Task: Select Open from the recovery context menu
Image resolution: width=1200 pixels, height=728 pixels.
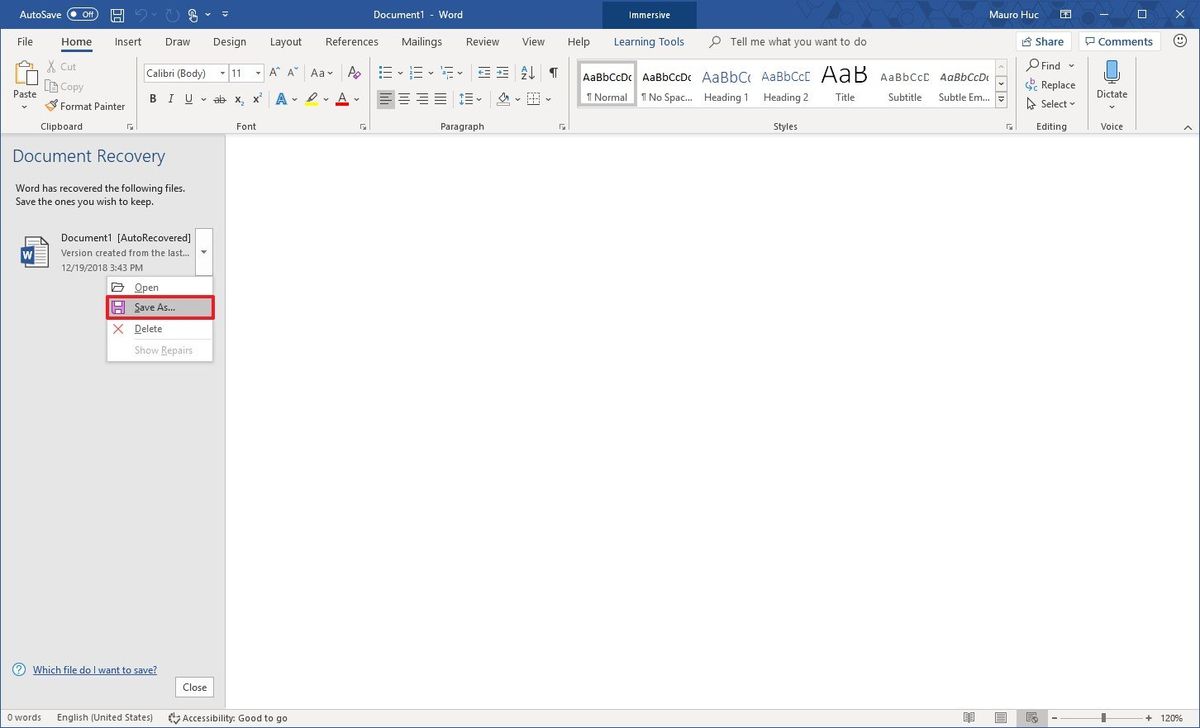Action: [146, 286]
